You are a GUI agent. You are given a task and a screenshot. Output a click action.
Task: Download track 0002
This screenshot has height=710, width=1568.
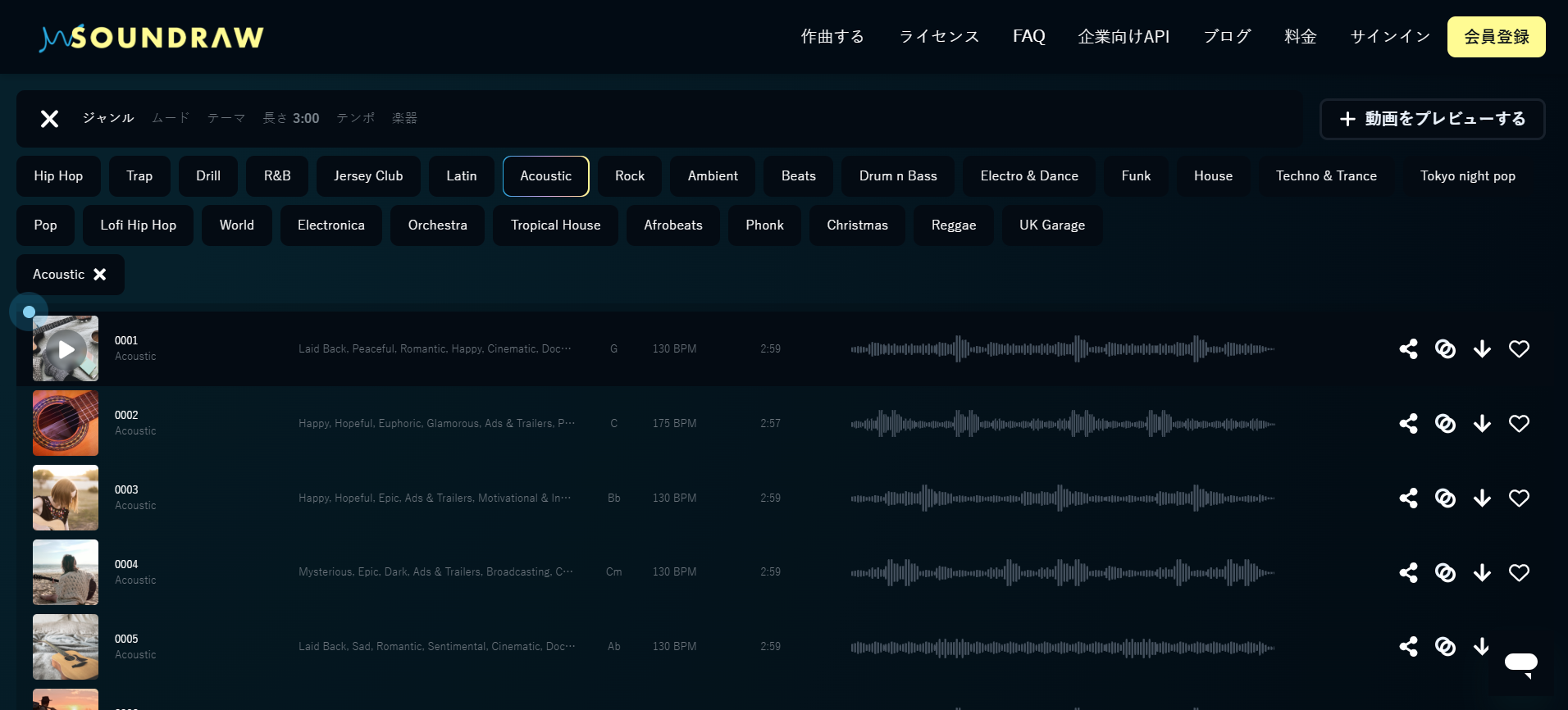coord(1482,424)
